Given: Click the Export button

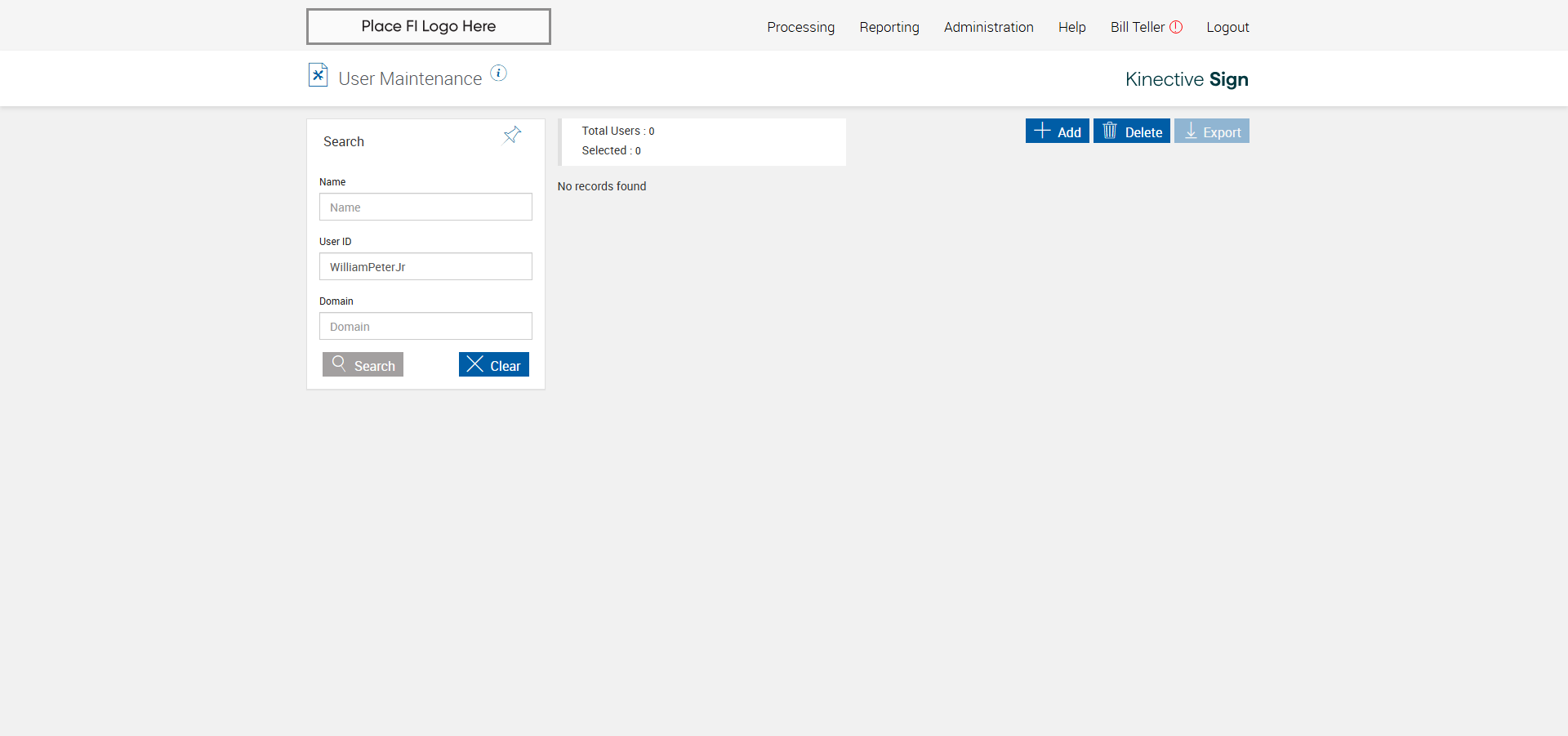Looking at the screenshot, I should [x=1212, y=131].
